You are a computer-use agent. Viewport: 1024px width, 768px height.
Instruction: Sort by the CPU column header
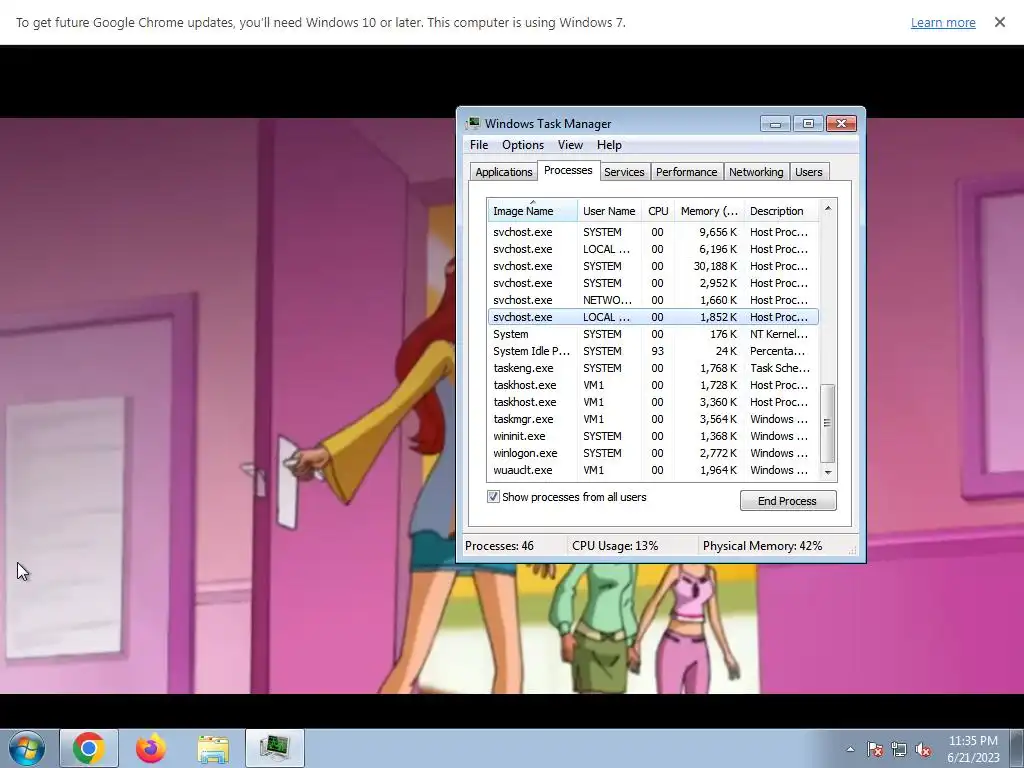click(x=658, y=211)
